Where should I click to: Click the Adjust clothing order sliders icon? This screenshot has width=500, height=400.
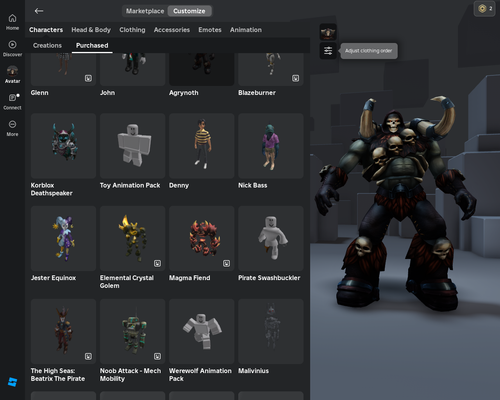[x=328, y=51]
